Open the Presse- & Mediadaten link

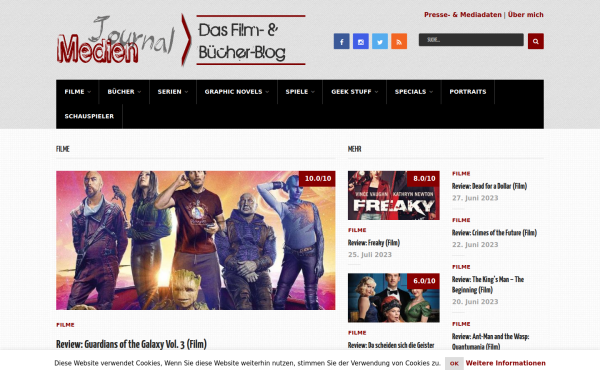[x=463, y=15]
